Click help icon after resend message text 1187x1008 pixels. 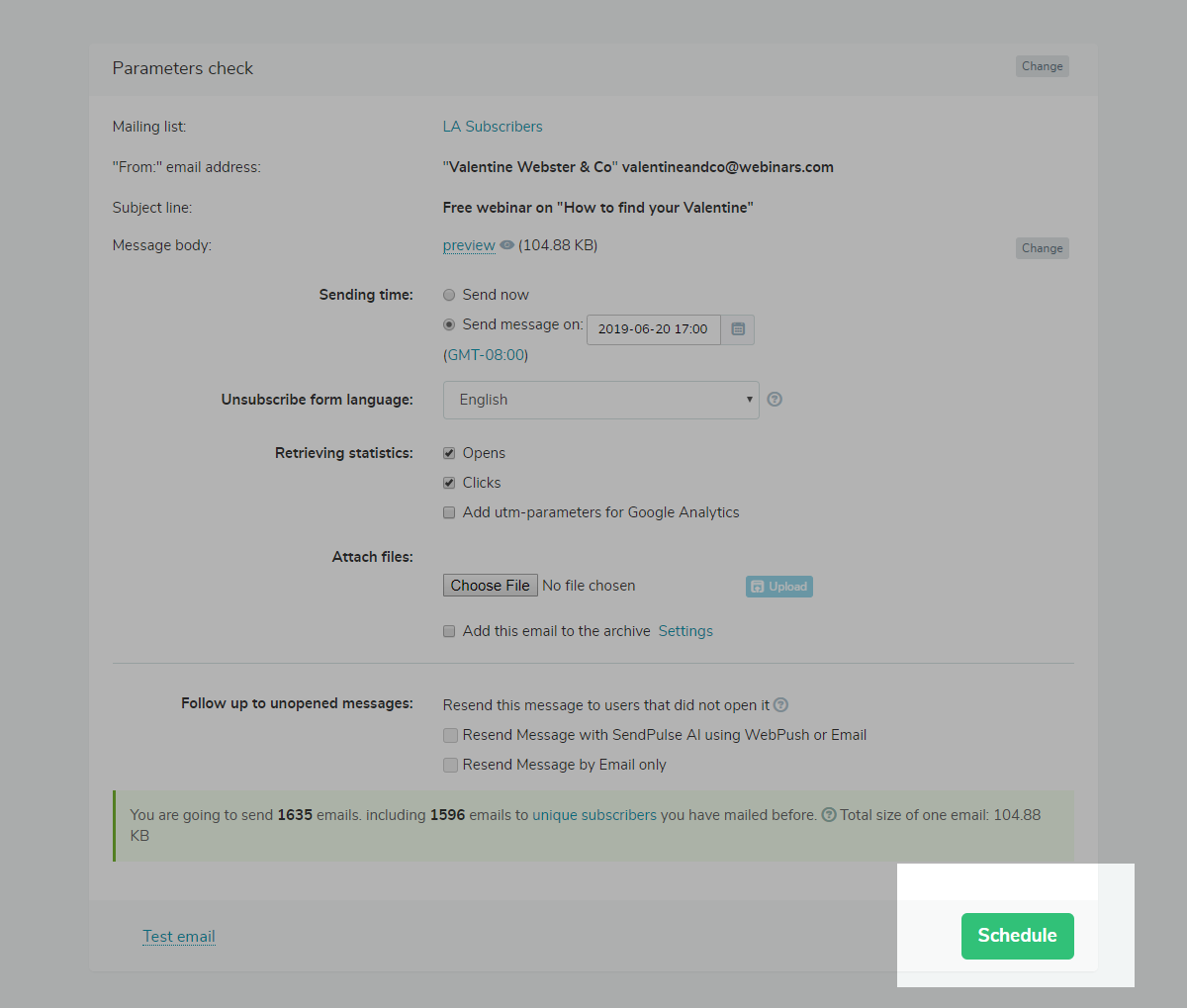pos(780,705)
